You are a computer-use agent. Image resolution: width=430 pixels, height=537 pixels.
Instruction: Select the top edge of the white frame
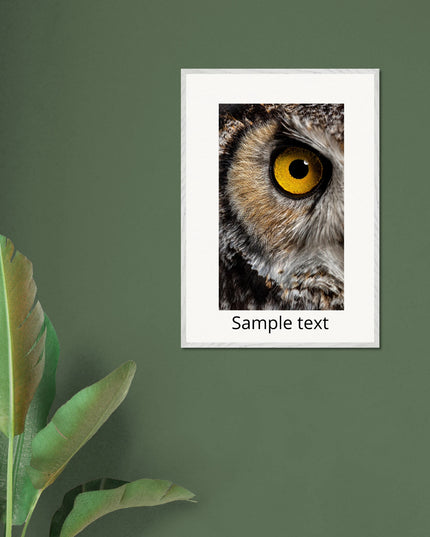click(280, 71)
